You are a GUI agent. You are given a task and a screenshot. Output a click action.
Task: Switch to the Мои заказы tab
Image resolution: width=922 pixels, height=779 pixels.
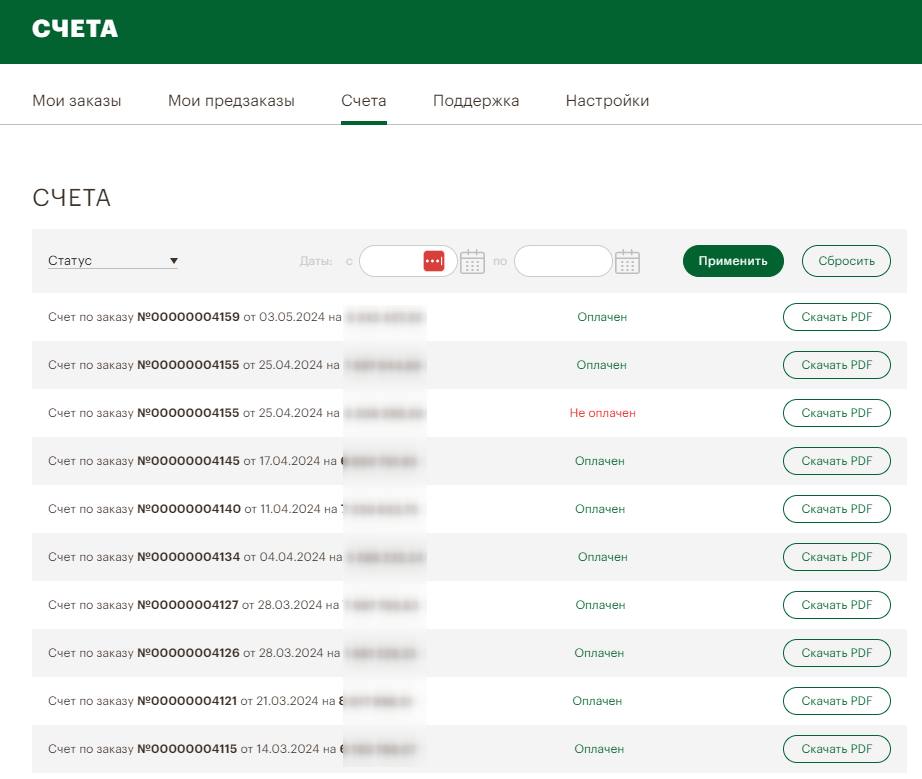[x=77, y=101]
